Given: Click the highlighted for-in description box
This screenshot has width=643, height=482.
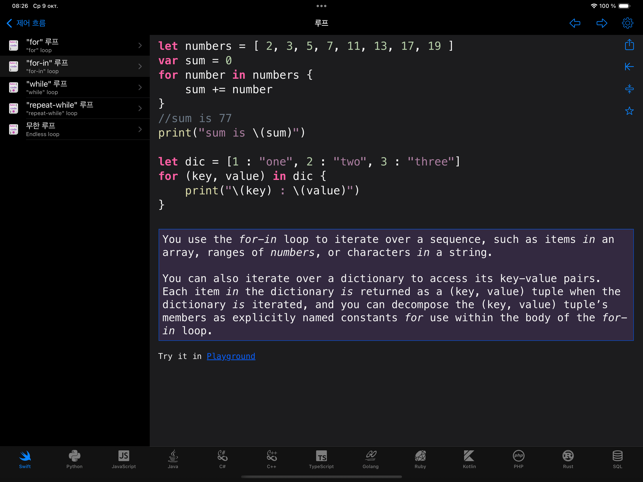Looking at the screenshot, I should [396, 285].
